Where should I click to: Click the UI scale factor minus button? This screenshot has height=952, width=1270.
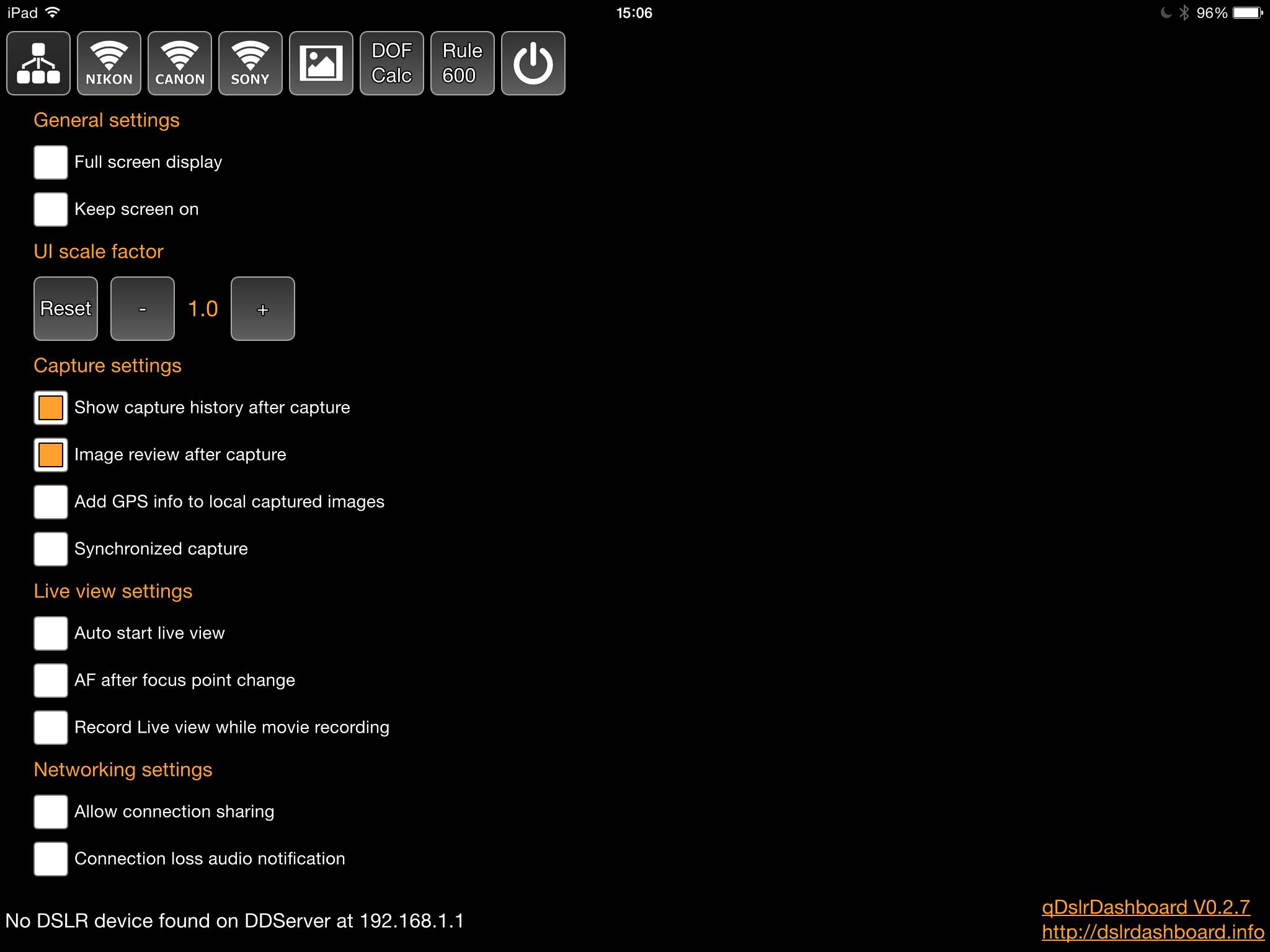(x=142, y=308)
